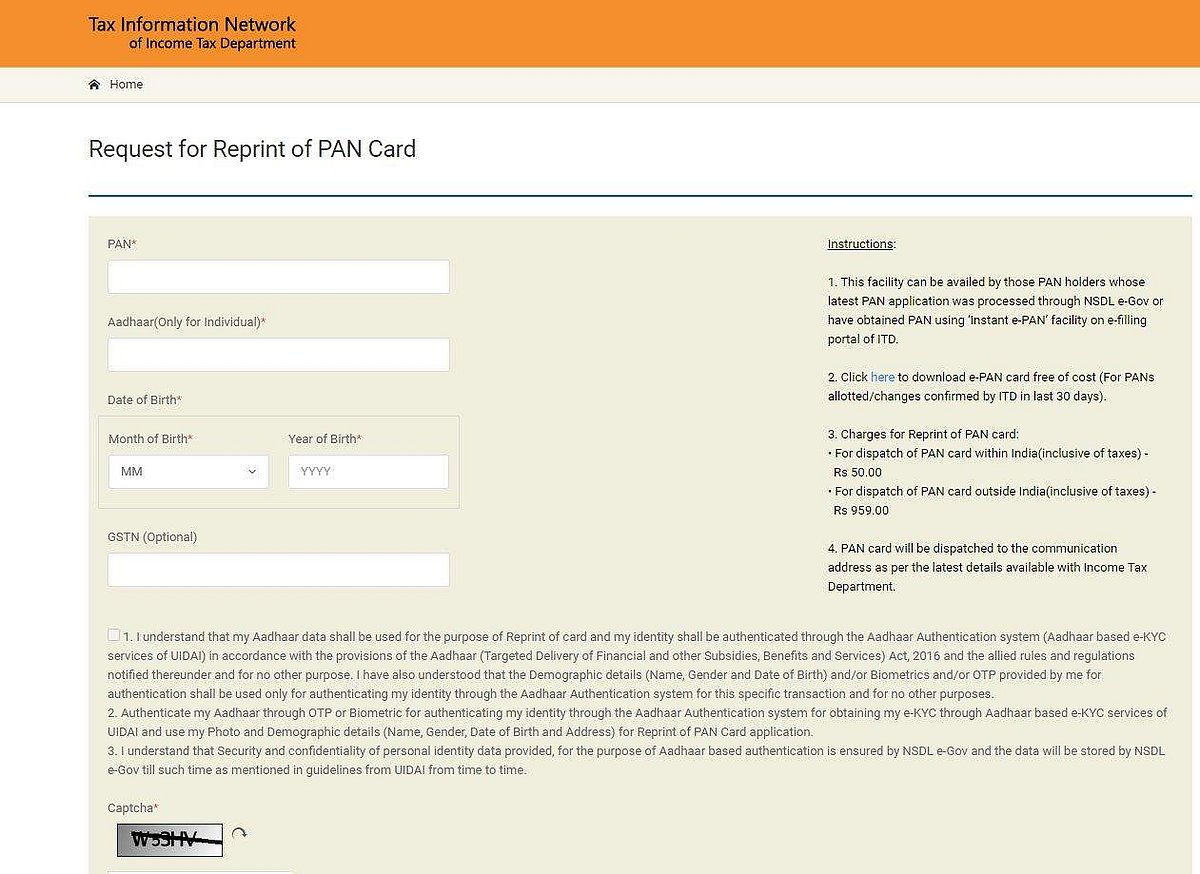Click the 'Aadhaar(Only for Individual)' label

[x=185, y=322]
